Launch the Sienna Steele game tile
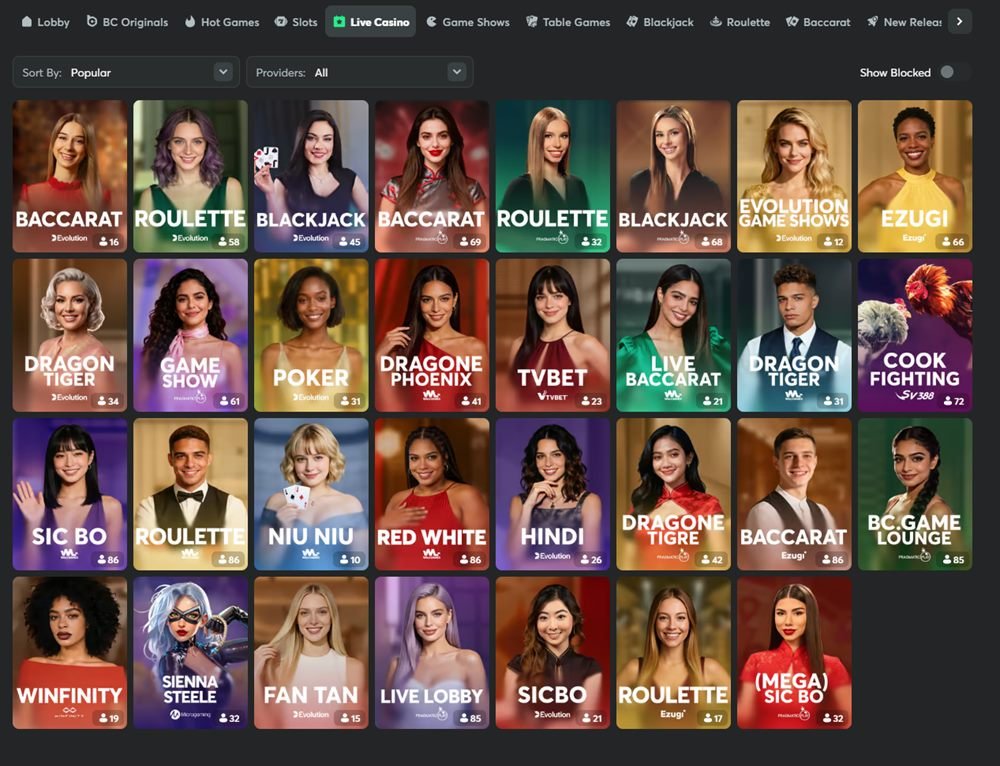Image resolution: width=1000 pixels, height=766 pixels. coord(191,652)
